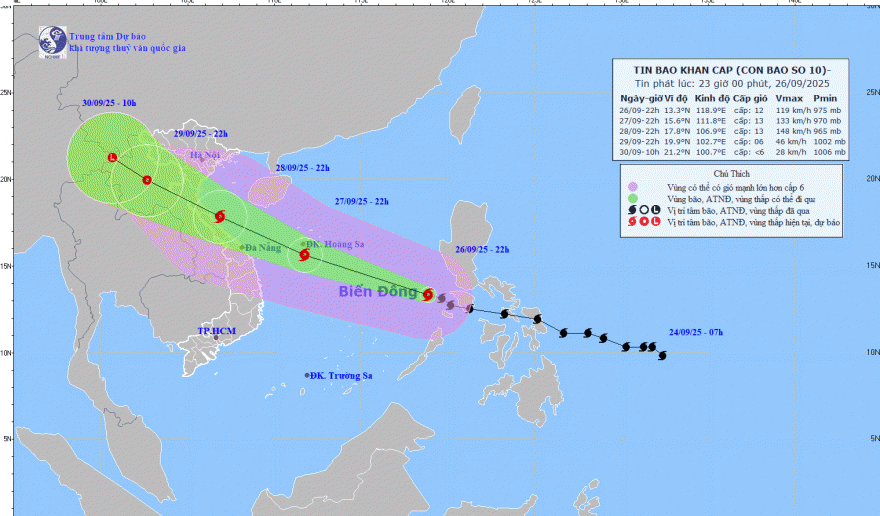Click the Đà Nẵng city dot marker

[x=242, y=247]
